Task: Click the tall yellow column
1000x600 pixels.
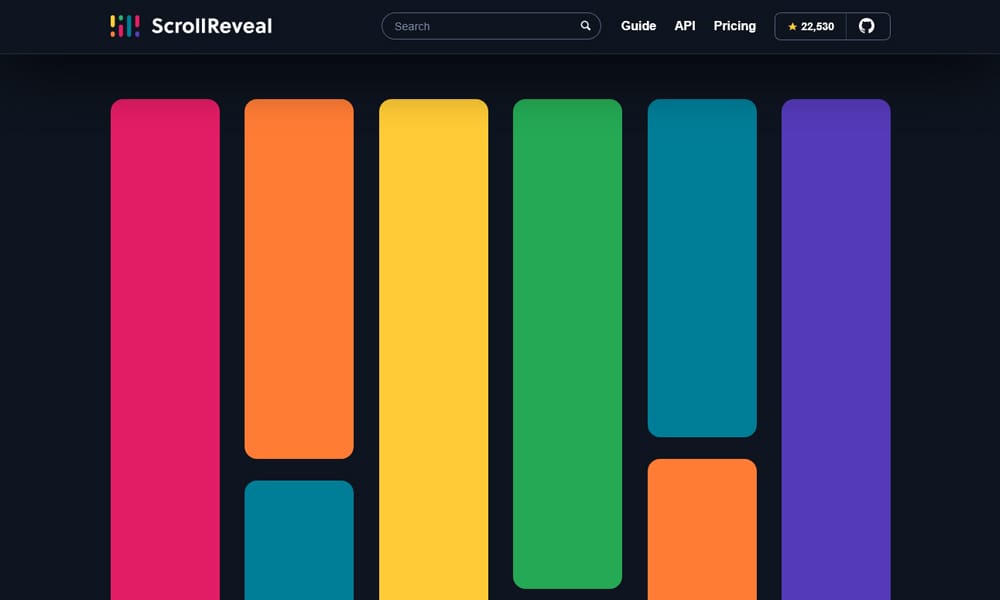Action: click(x=433, y=350)
